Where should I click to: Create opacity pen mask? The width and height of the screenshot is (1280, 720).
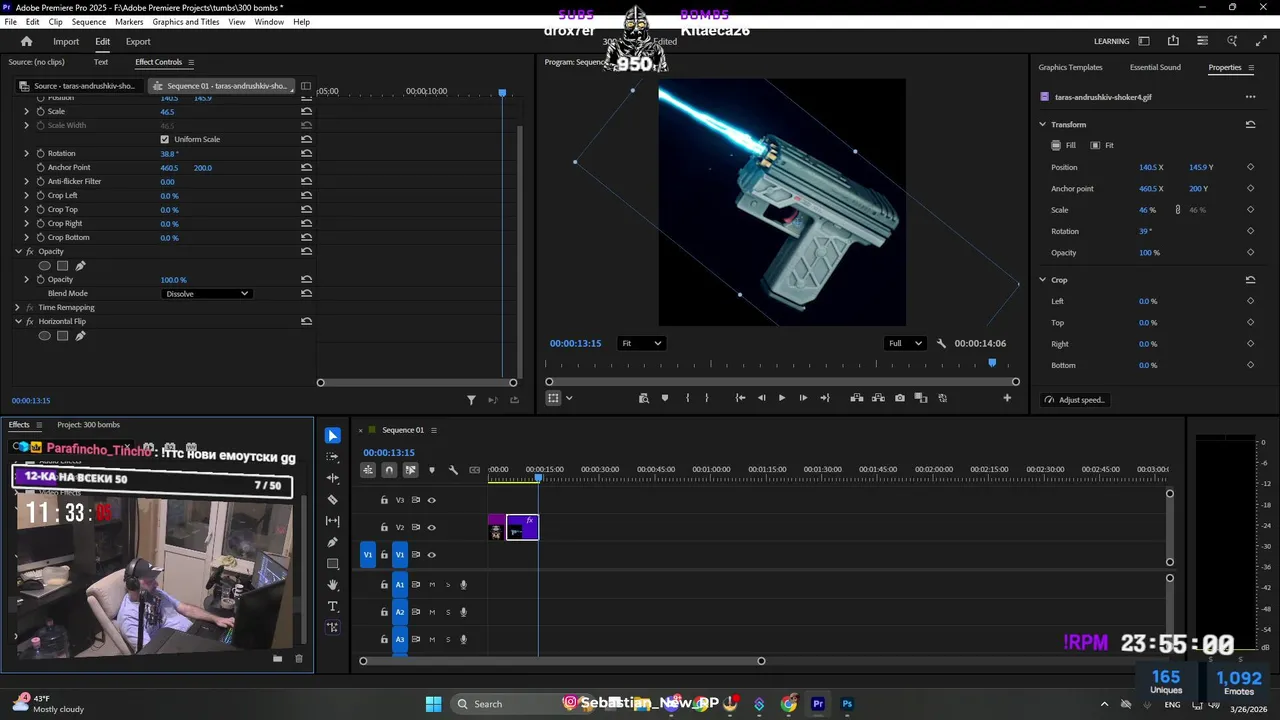80,266
